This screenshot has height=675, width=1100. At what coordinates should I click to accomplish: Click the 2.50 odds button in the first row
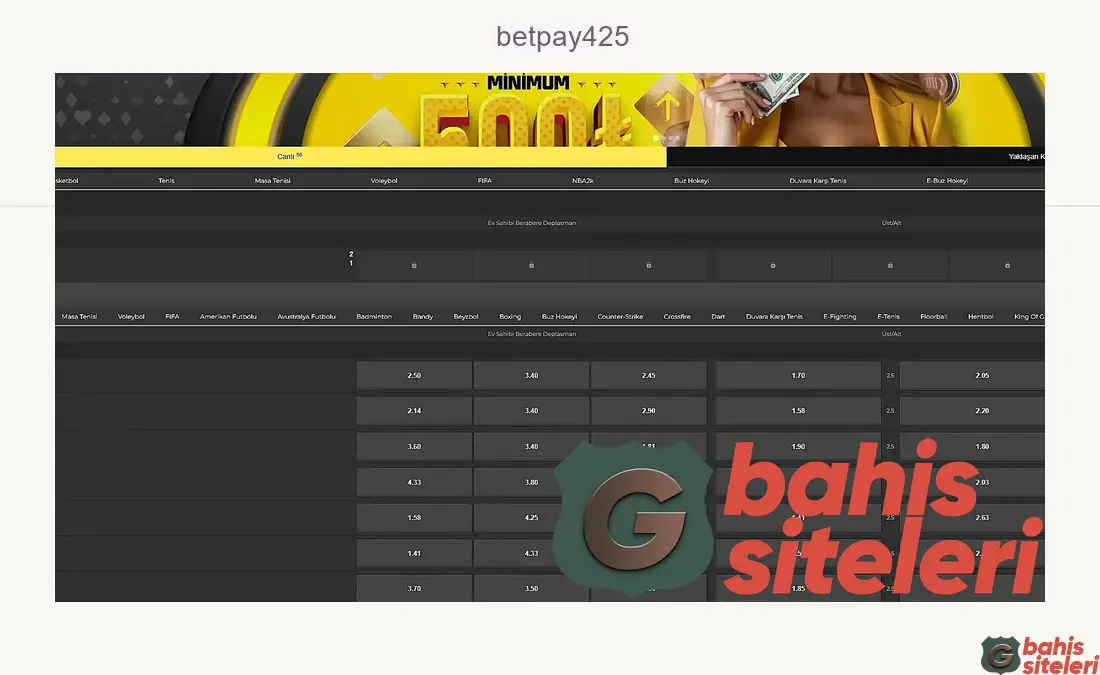(x=414, y=374)
